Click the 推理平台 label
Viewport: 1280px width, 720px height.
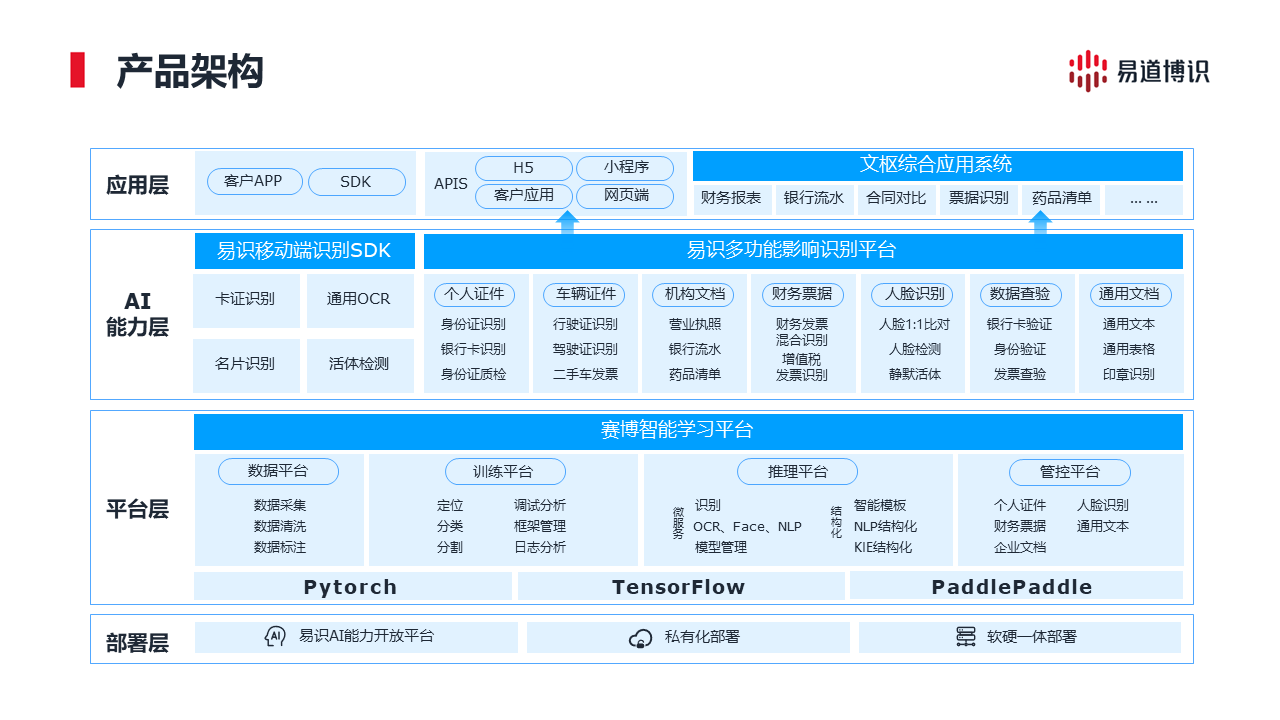point(797,472)
